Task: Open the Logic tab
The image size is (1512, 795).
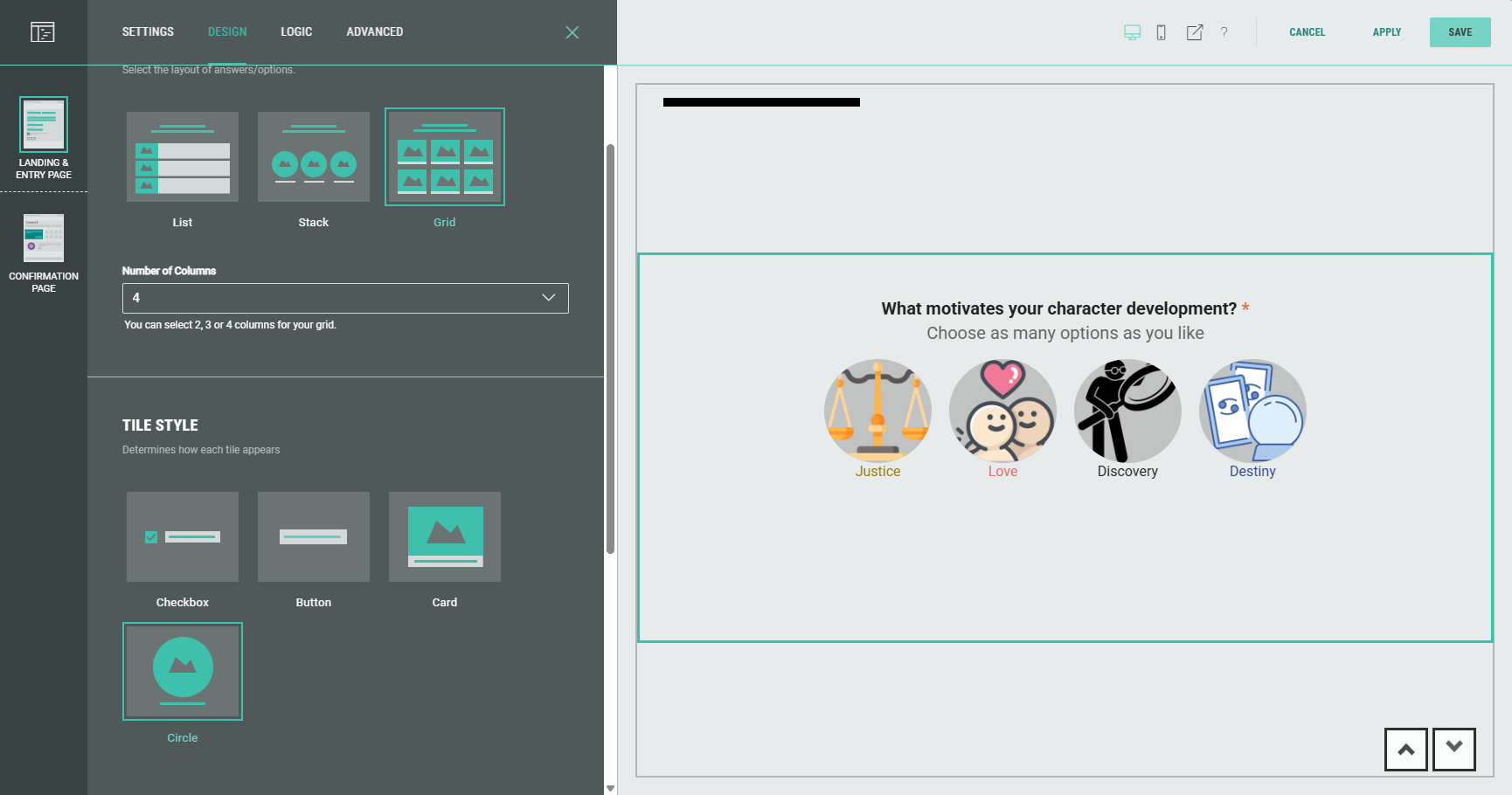Action: click(296, 31)
